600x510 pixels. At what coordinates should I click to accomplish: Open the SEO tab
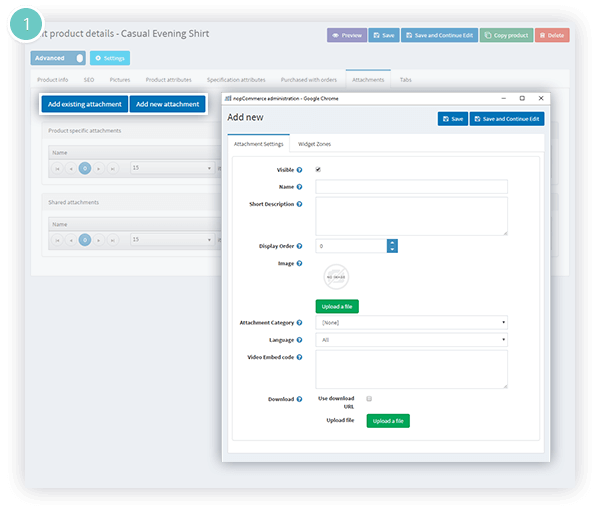[x=89, y=80]
